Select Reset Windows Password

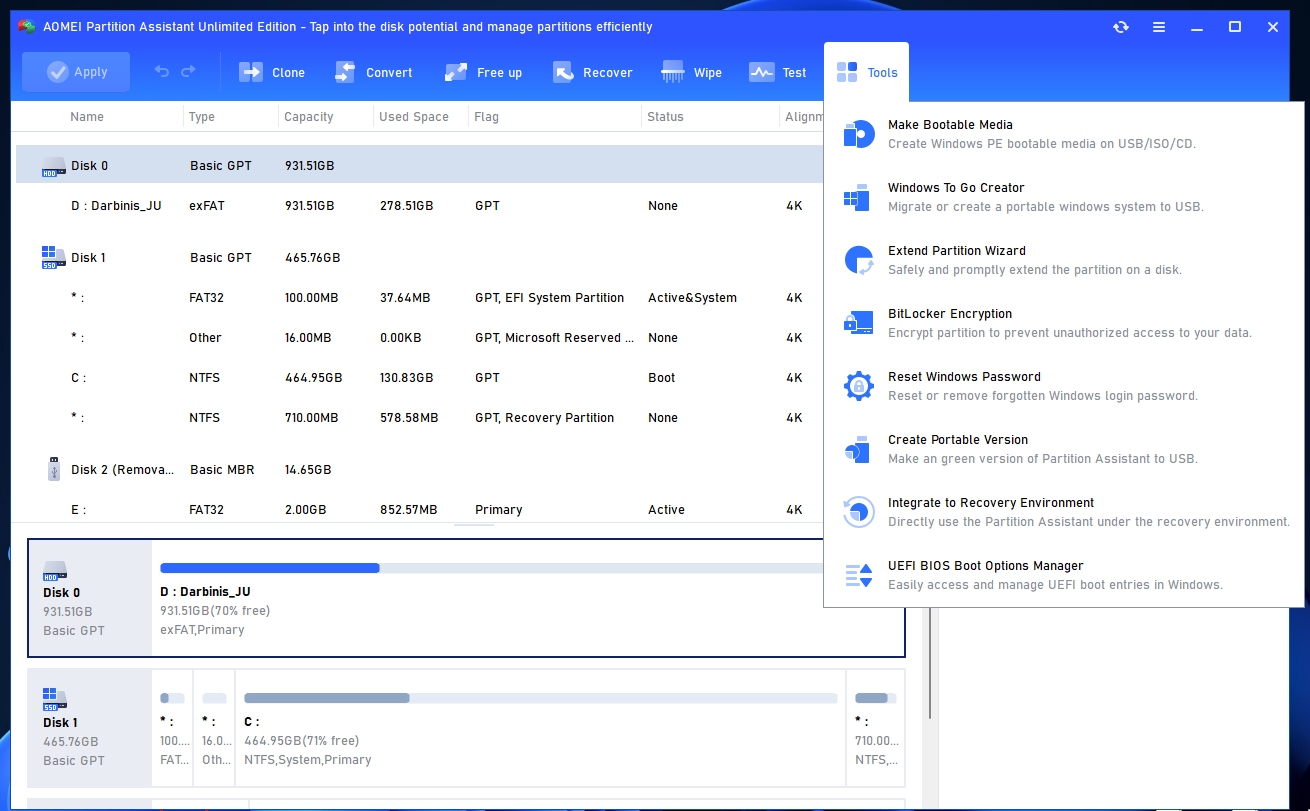[1064, 386]
